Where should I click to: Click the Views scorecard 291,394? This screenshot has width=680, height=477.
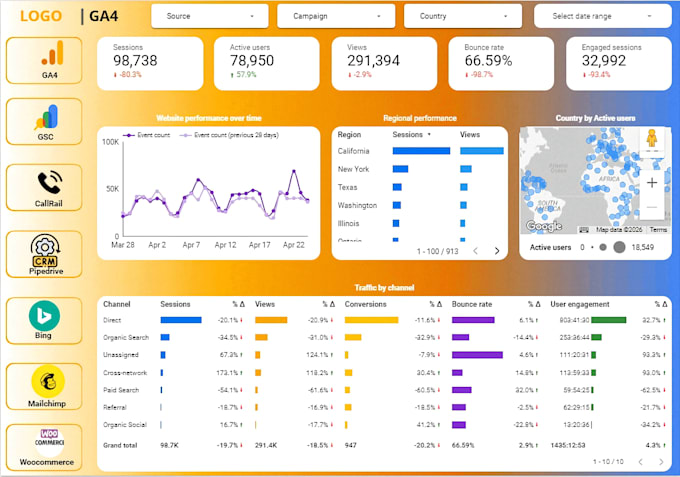click(x=384, y=63)
